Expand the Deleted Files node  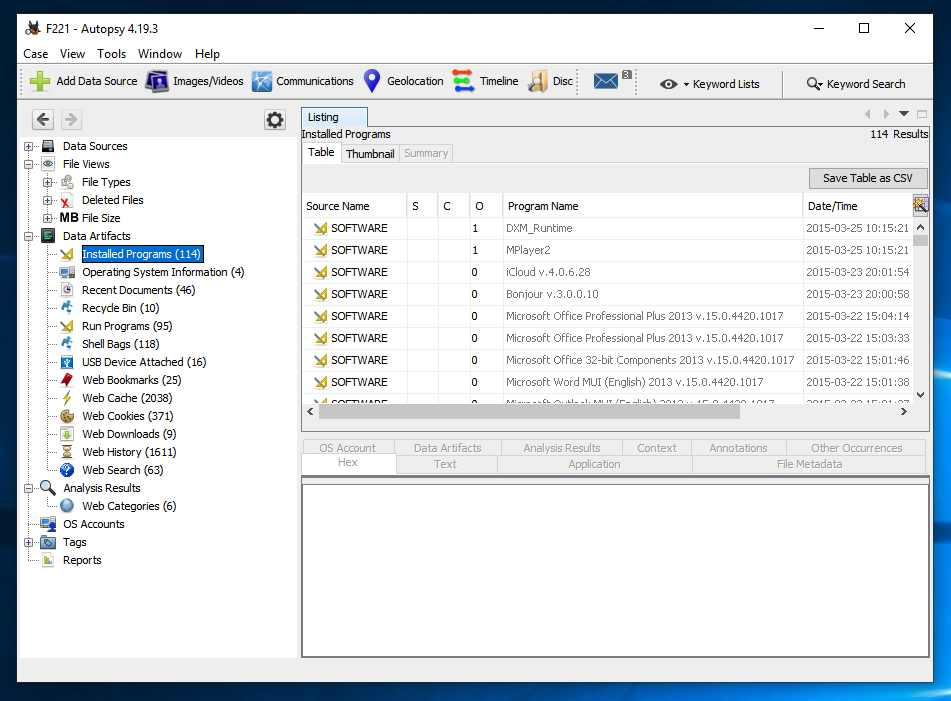click(47, 200)
